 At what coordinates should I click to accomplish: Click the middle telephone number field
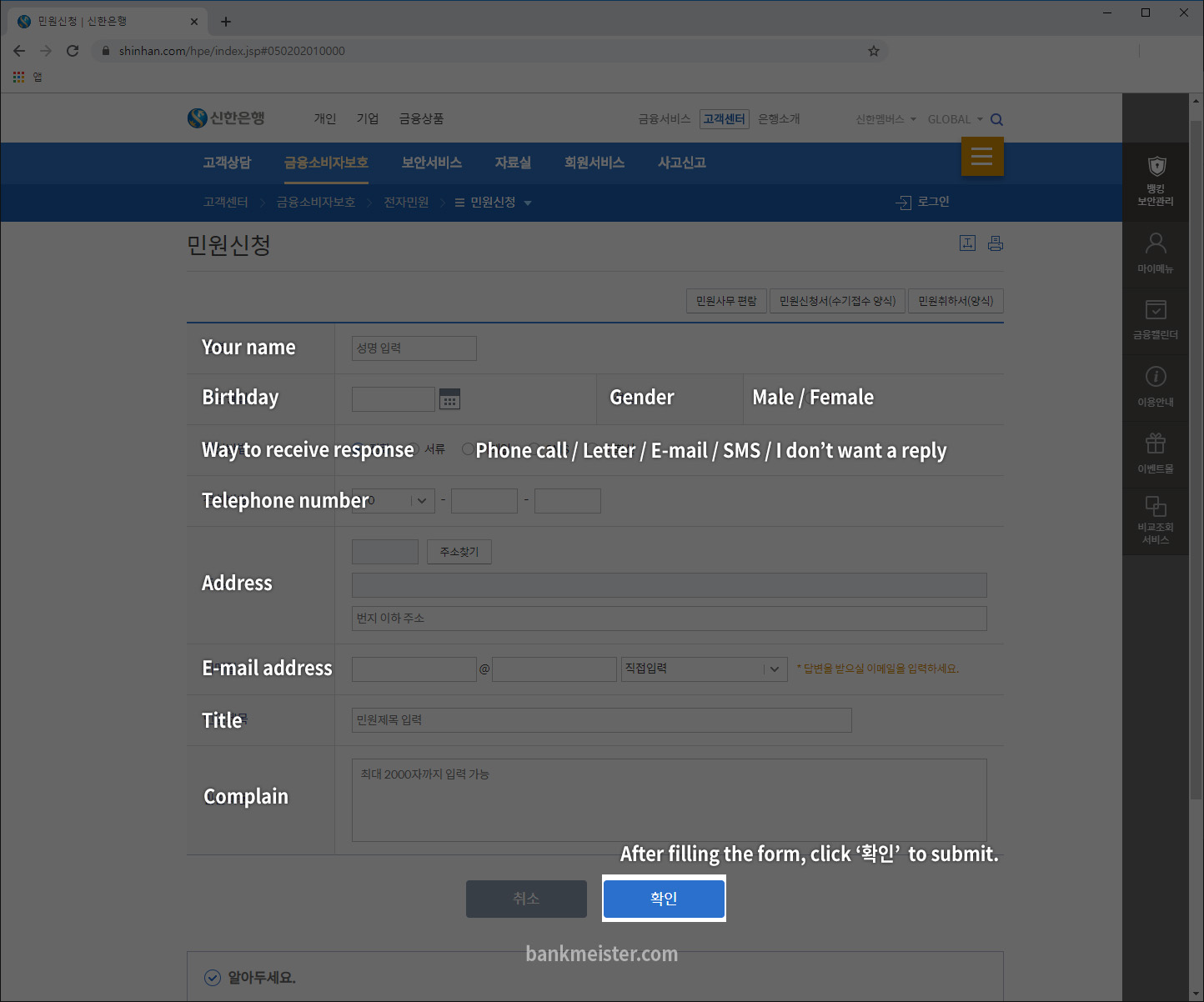[484, 501]
